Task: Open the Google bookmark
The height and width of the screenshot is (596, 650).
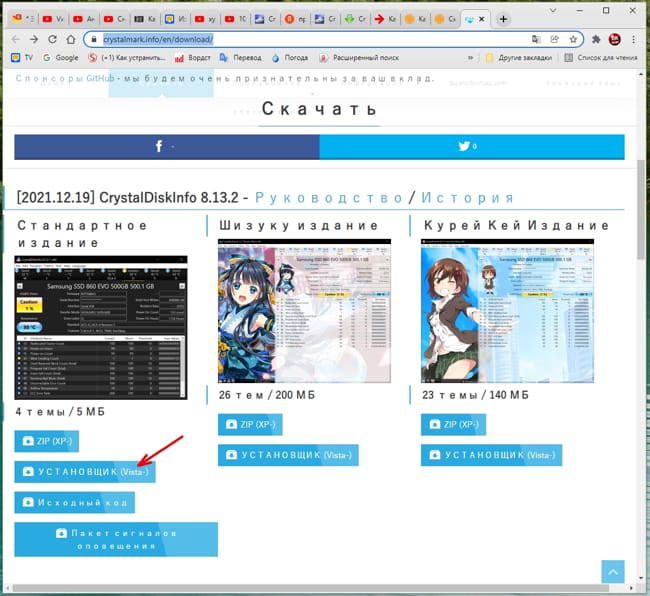Action: (x=61, y=58)
